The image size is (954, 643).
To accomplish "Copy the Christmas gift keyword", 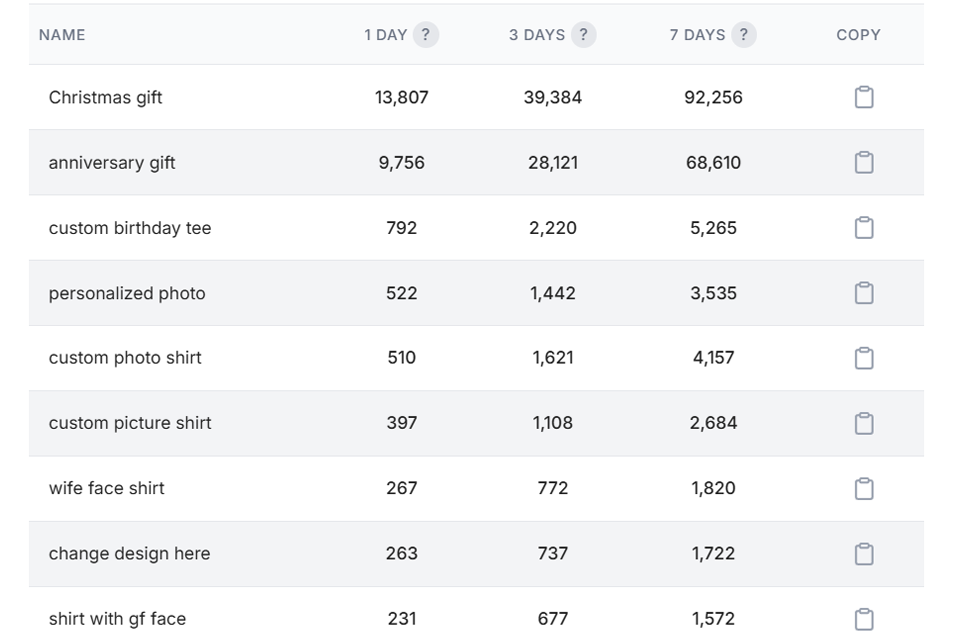I will pos(864,97).
